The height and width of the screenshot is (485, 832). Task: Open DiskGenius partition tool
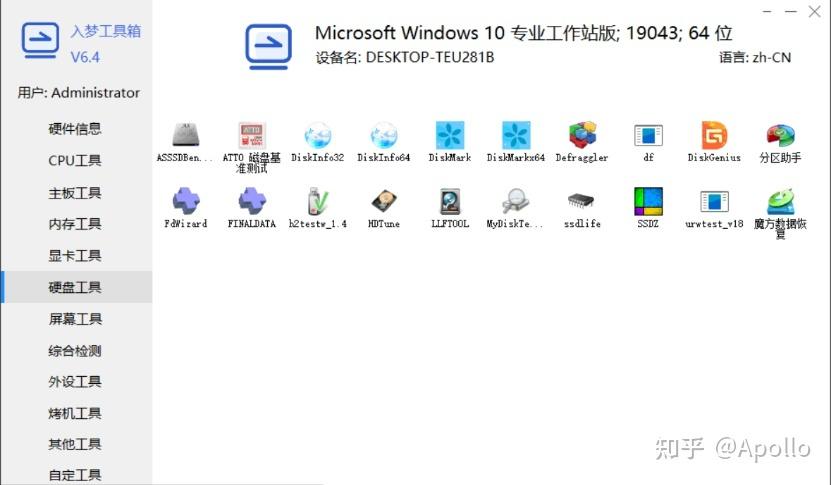[714, 137]
